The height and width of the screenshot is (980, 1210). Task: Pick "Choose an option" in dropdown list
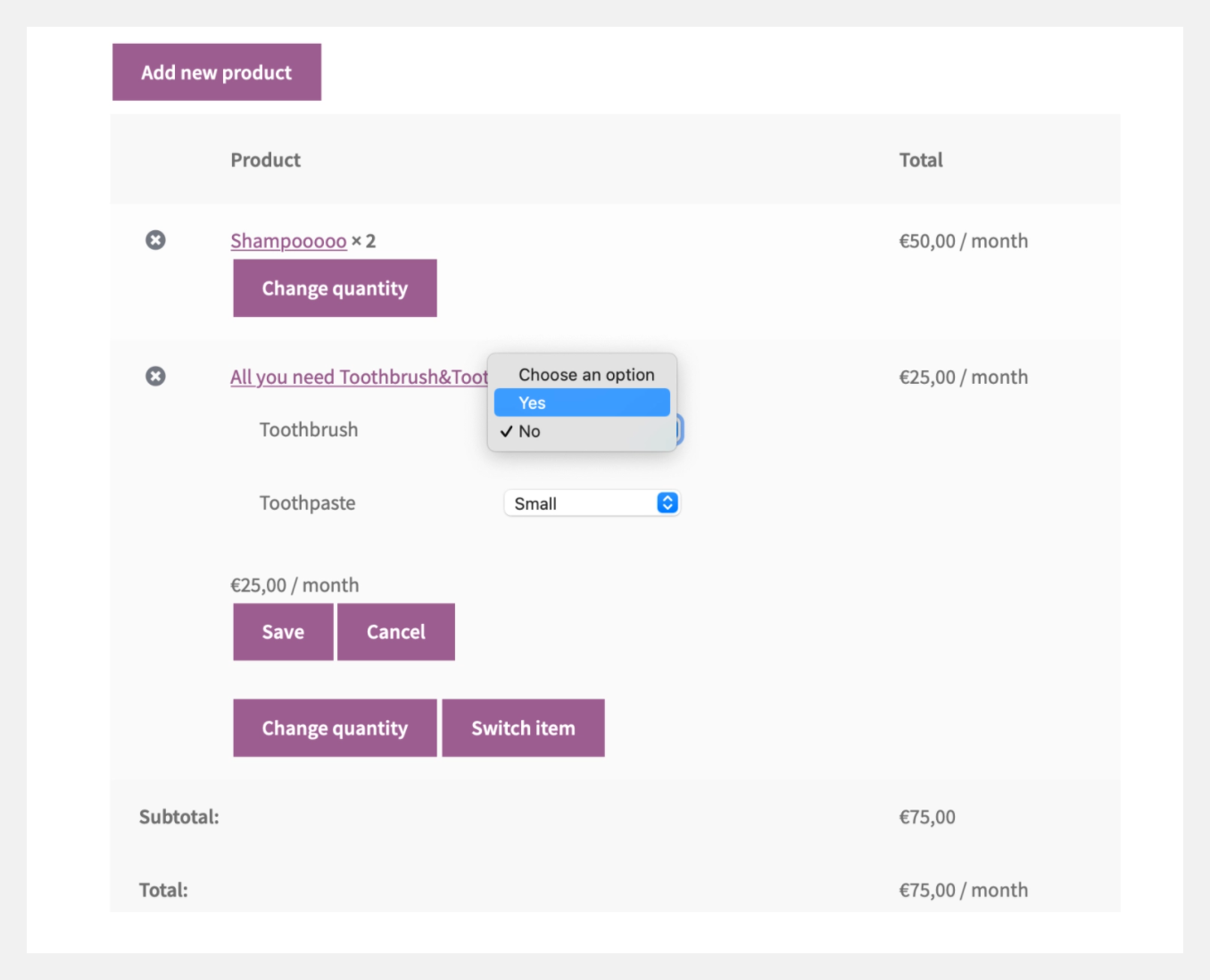[585, 375]
